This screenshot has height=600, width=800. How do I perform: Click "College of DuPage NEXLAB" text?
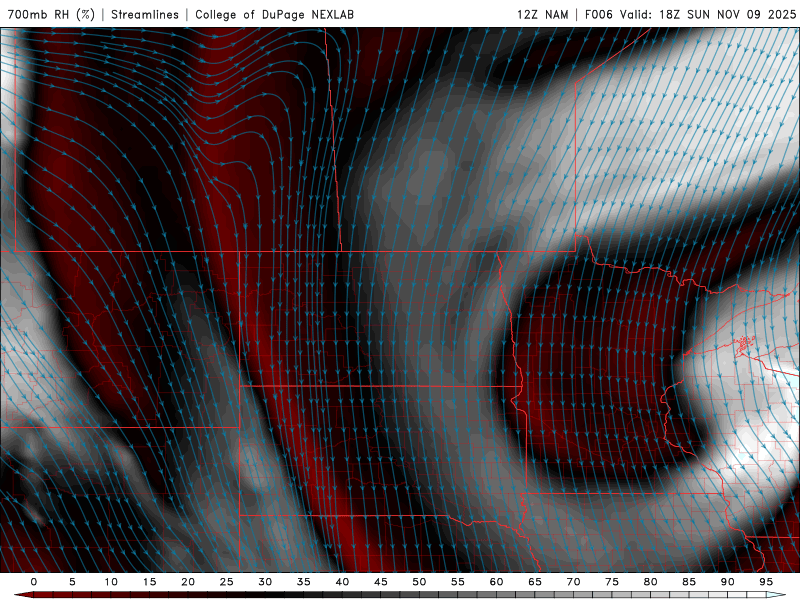point(274,14)
